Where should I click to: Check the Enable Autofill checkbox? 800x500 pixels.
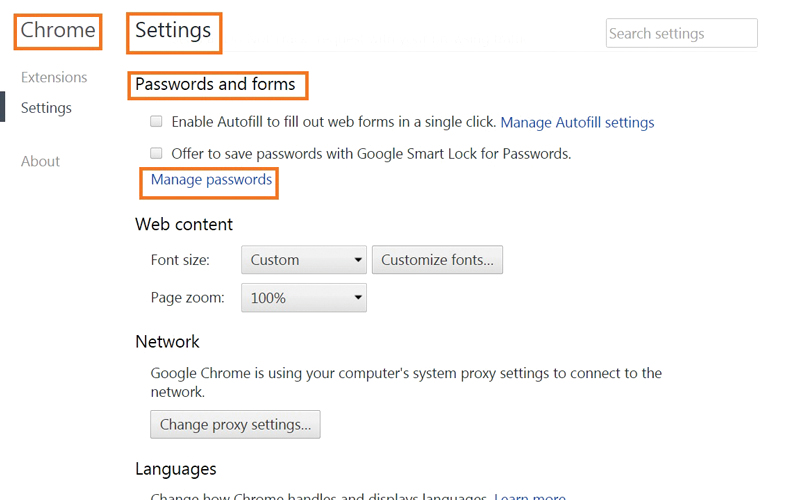(156, 122)
